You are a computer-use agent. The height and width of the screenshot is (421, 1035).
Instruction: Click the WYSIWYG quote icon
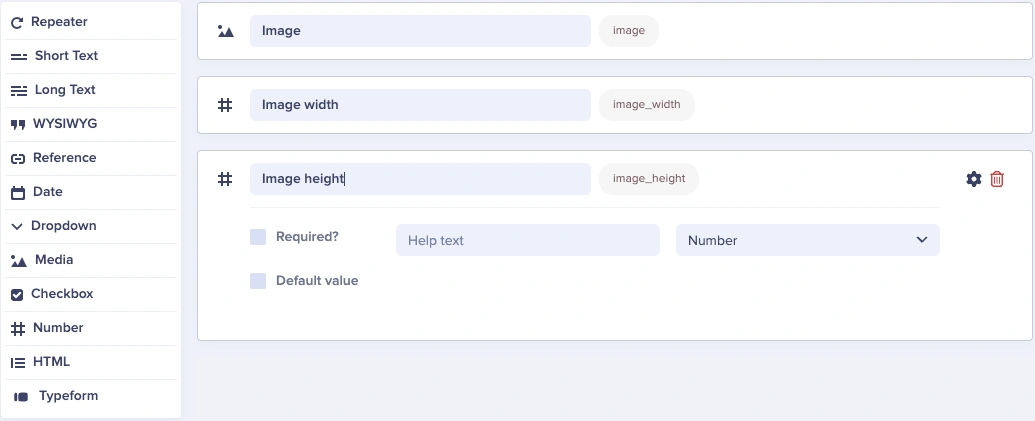click(x=17, y=124)
